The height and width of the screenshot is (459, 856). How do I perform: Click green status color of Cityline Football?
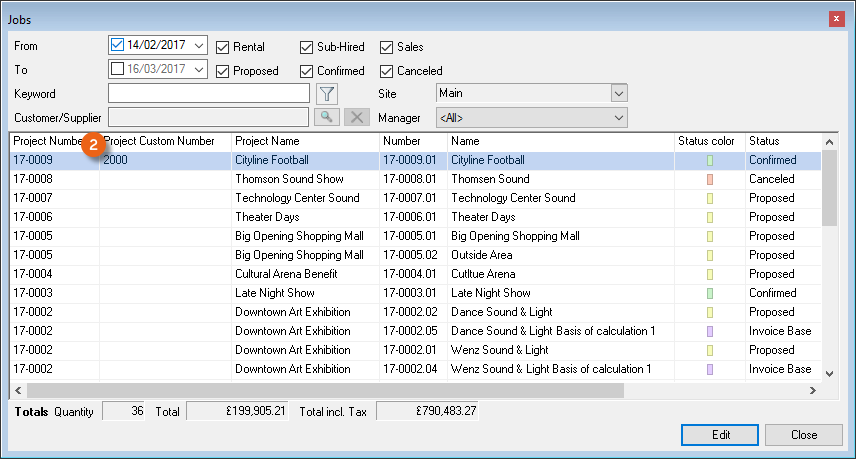[x=710, y=160]
